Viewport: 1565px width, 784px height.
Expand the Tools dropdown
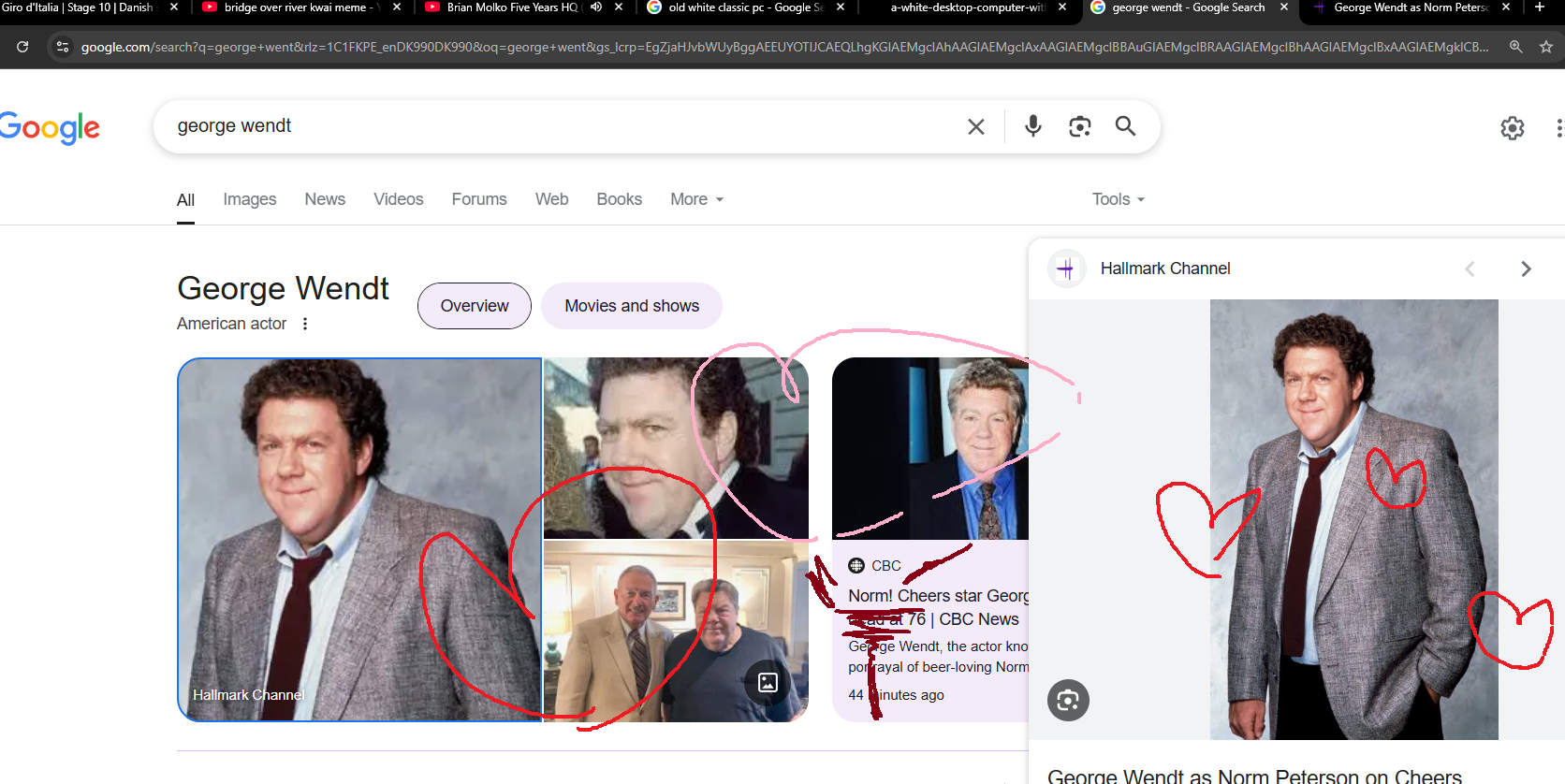coord(1118,199)
